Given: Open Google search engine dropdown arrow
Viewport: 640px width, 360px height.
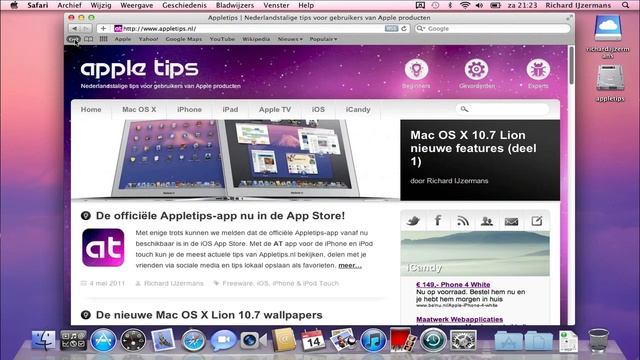Looking at the screenshot, I should pos(420,29).
